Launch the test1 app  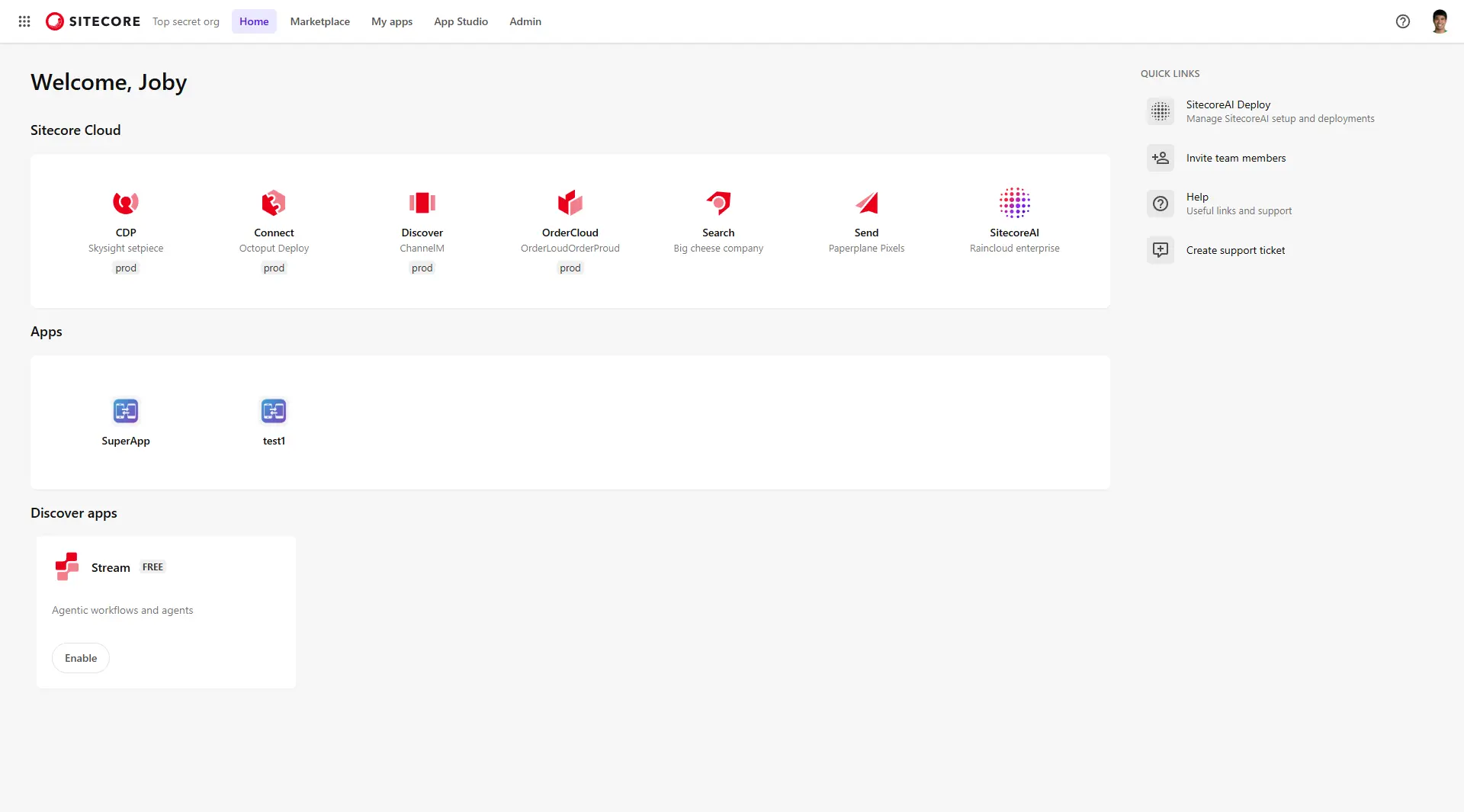274,422
